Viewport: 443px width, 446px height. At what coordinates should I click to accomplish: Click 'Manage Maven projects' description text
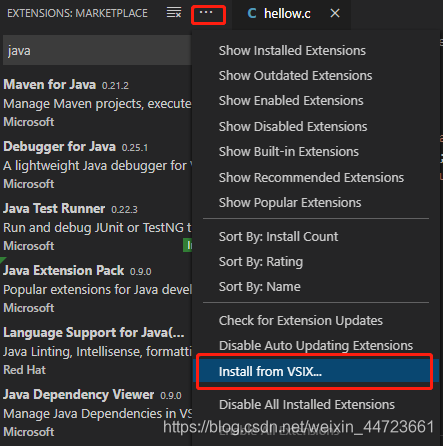[97, 104]
